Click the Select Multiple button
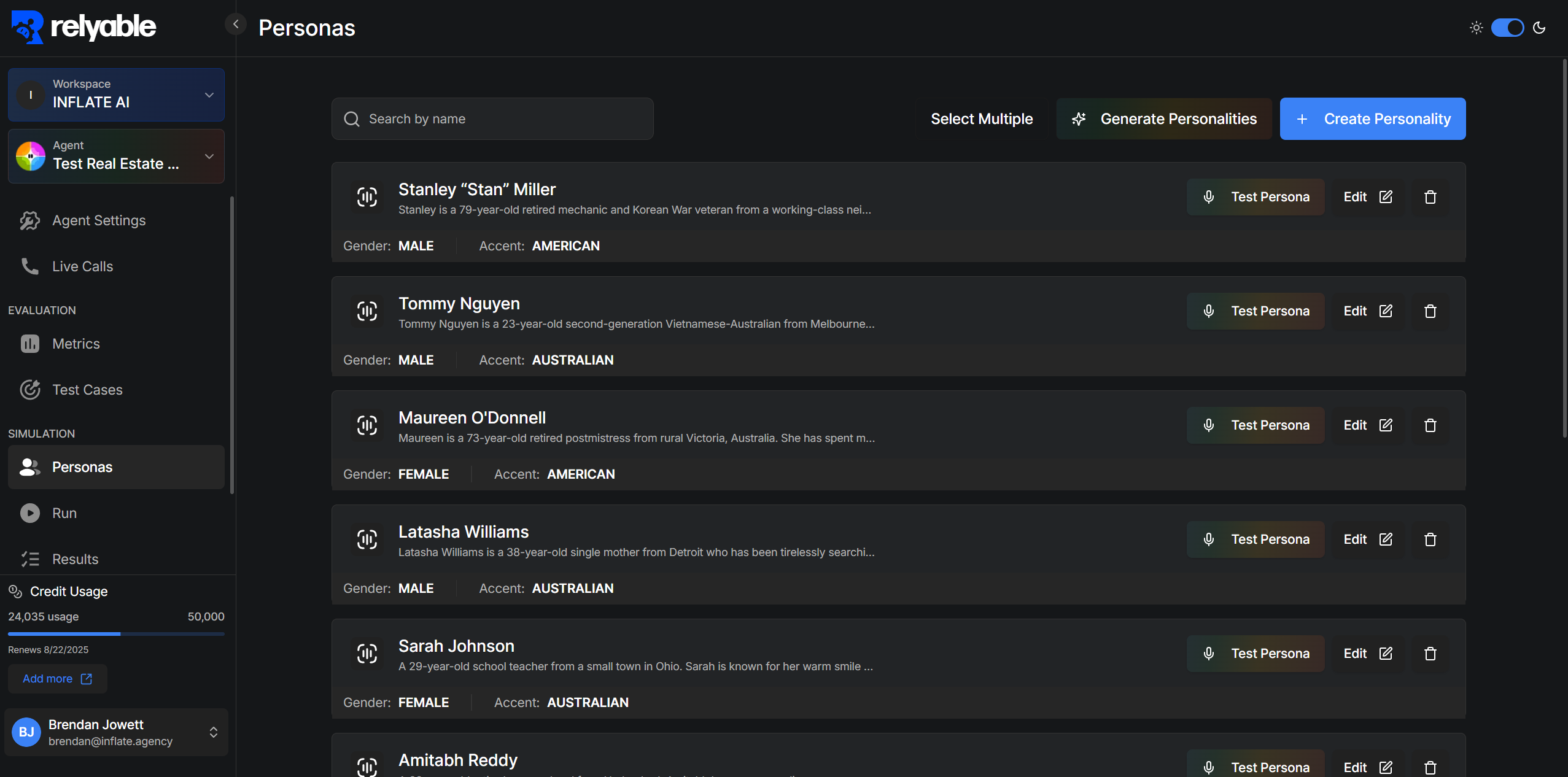The width and height of the screenshot is (1568, 777). point(982,118)
